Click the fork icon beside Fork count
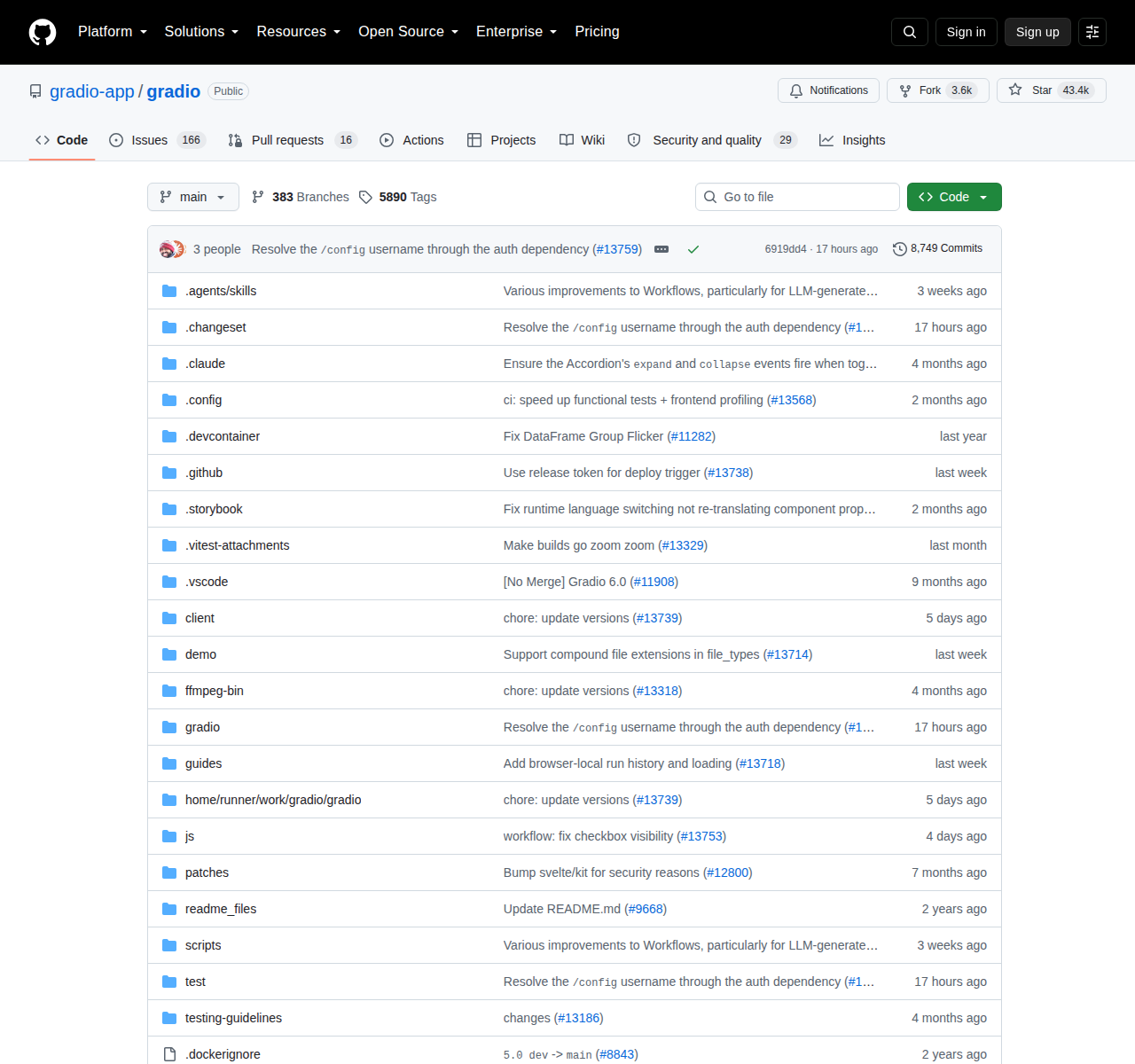 click(x=905, y=90)
